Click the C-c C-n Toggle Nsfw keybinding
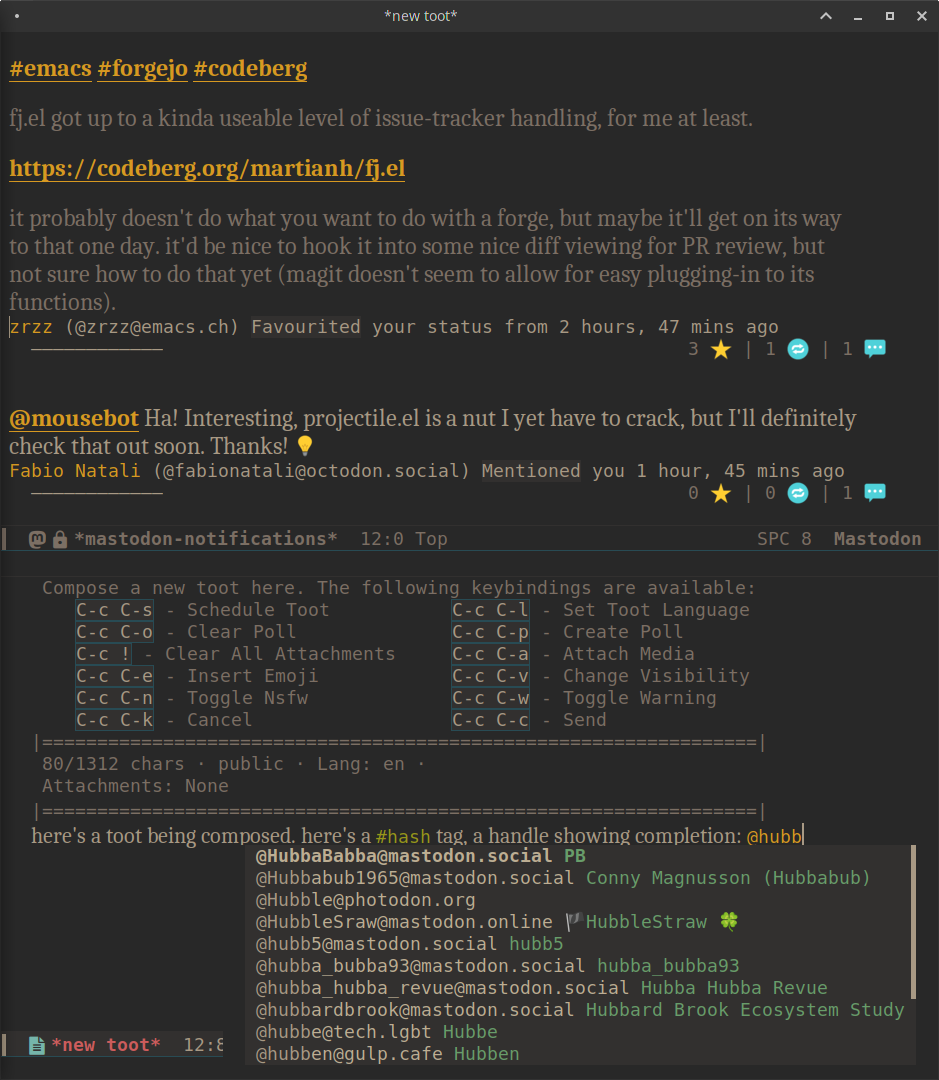 pos(115,698)
